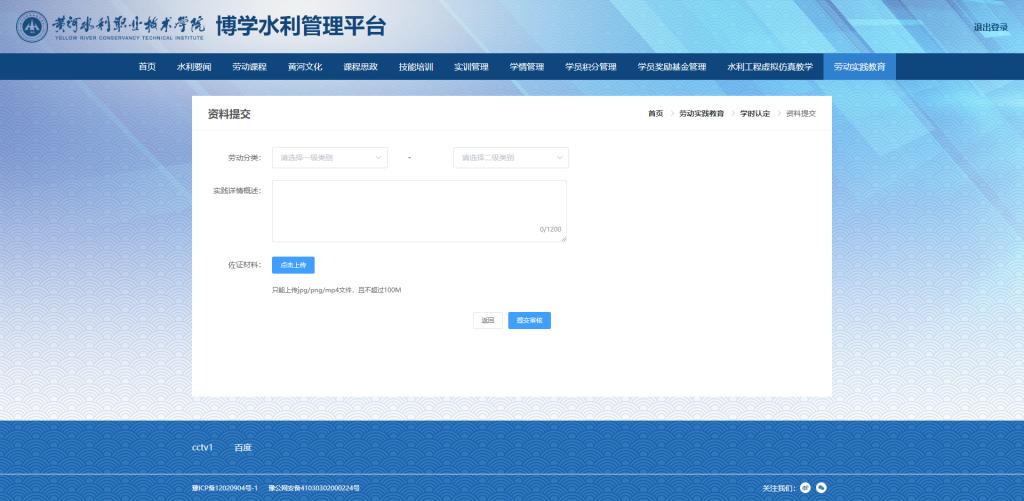1024x501 pixels.
Task: Click the WeChat follow-us icon in footer
Action: point(821,488)
